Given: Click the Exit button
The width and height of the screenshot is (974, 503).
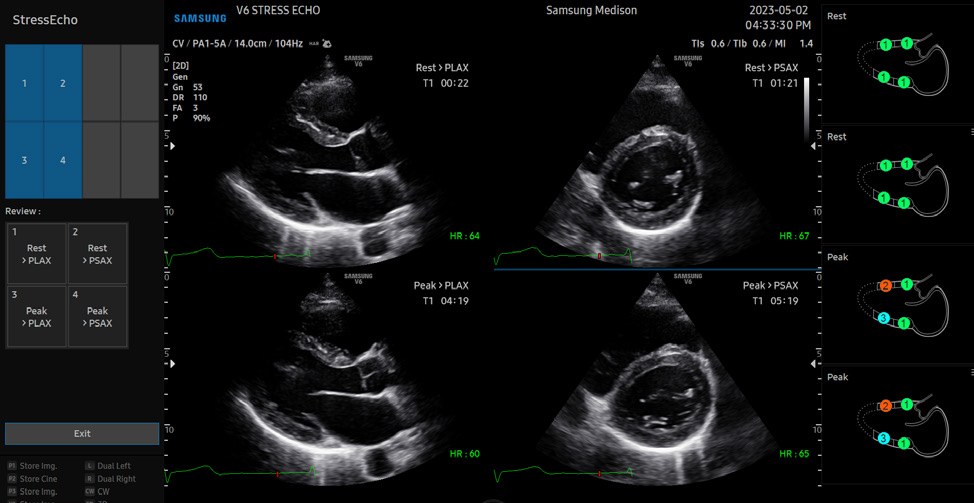Looking at the screenshot, I should (x=82, y=433).
